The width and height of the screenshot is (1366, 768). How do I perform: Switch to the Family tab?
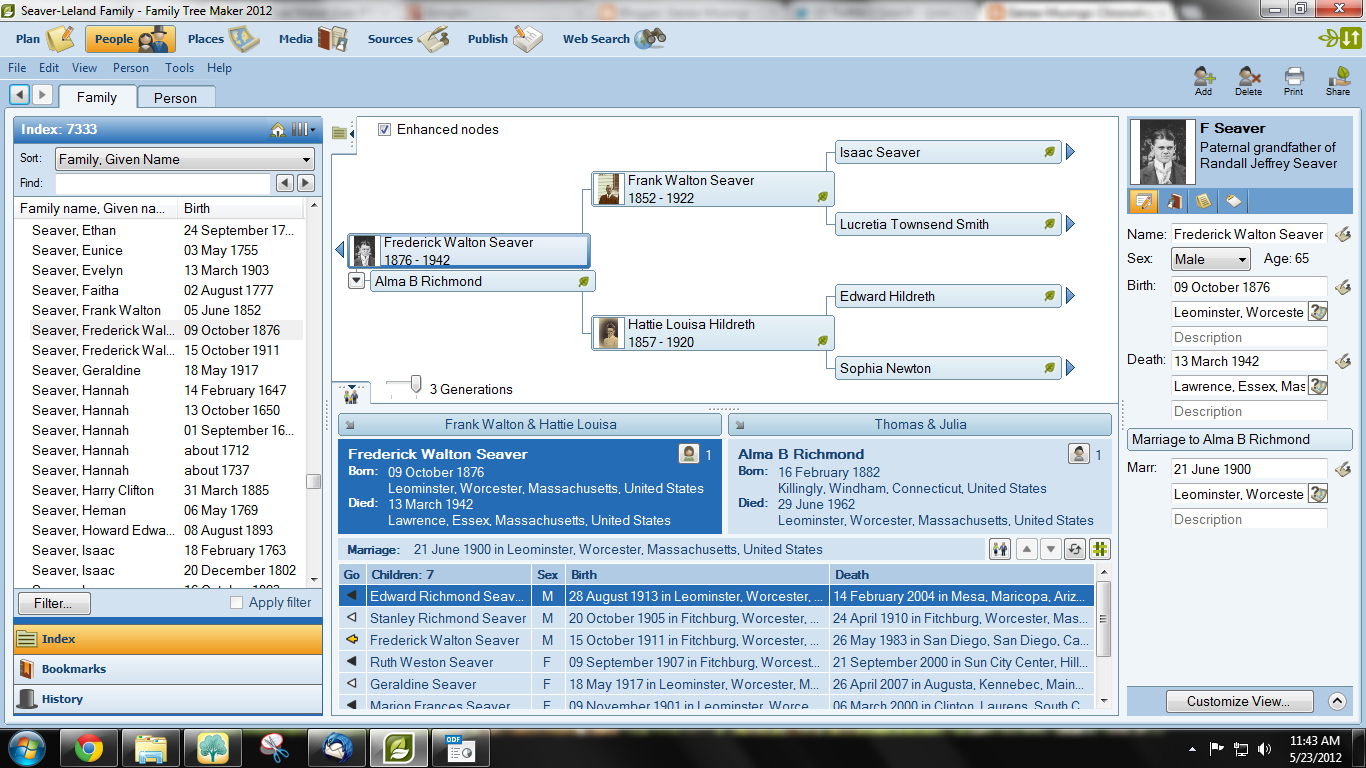click(x=97, y=97)
